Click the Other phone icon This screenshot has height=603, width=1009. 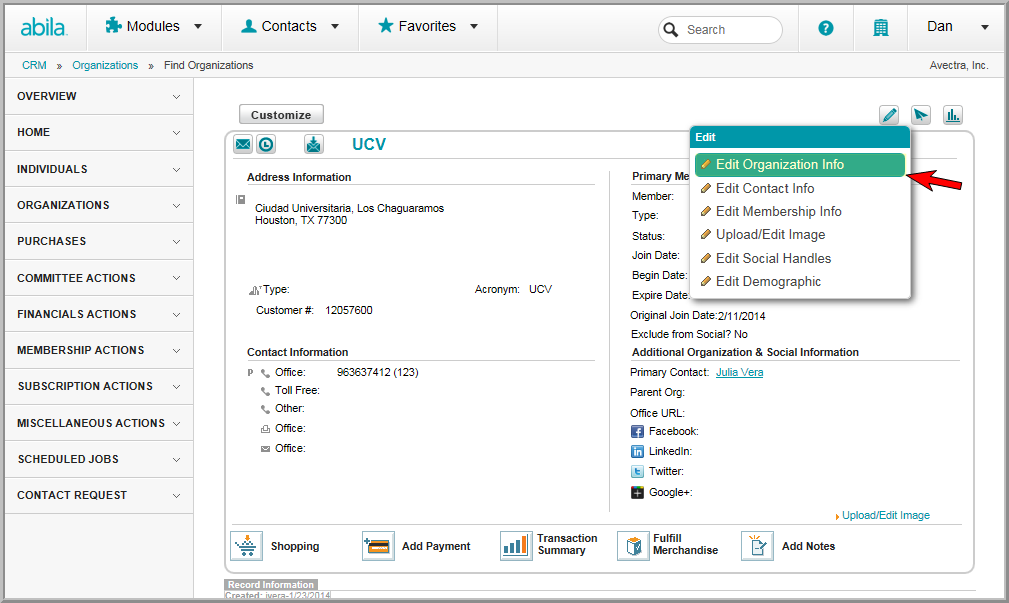pyautogui.click(x=265, y=409)
